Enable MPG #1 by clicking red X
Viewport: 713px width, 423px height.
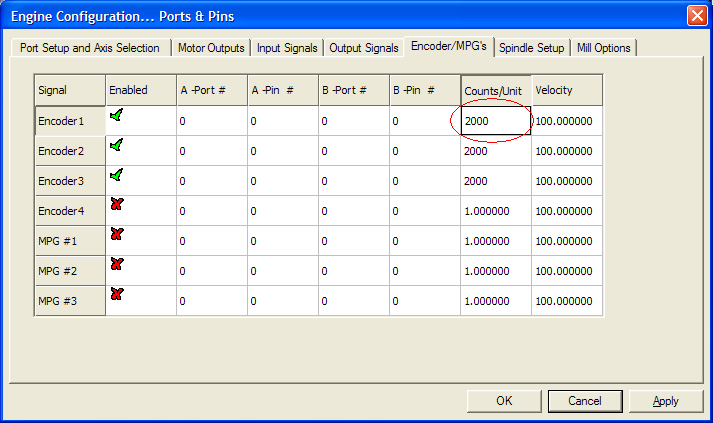[117, 235]
